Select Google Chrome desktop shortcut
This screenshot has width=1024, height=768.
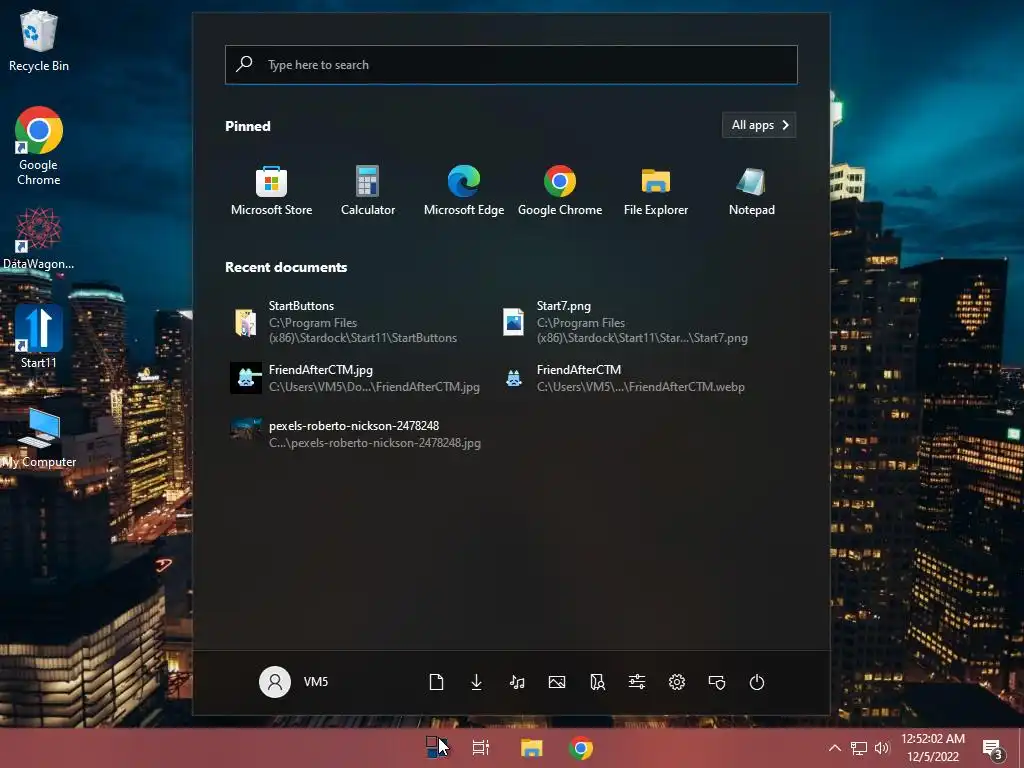[x=39, y=146]
